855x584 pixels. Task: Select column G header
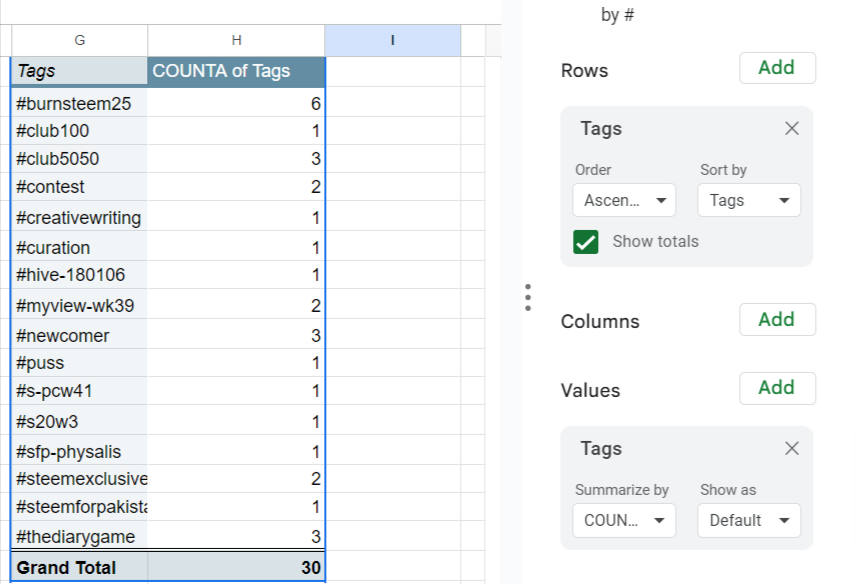(x=80, y=40)
